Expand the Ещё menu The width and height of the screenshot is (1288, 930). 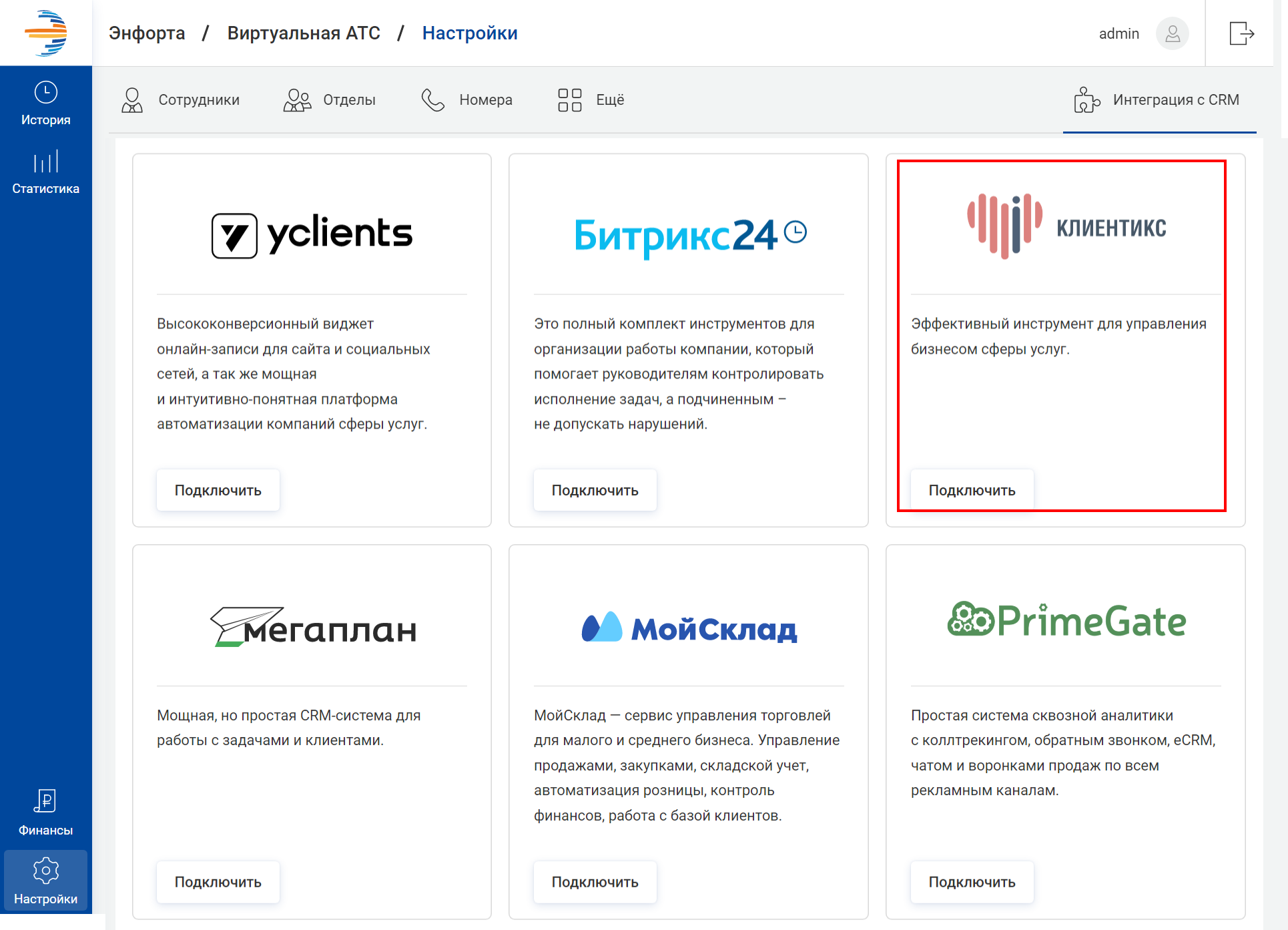[x=591, y=100]
